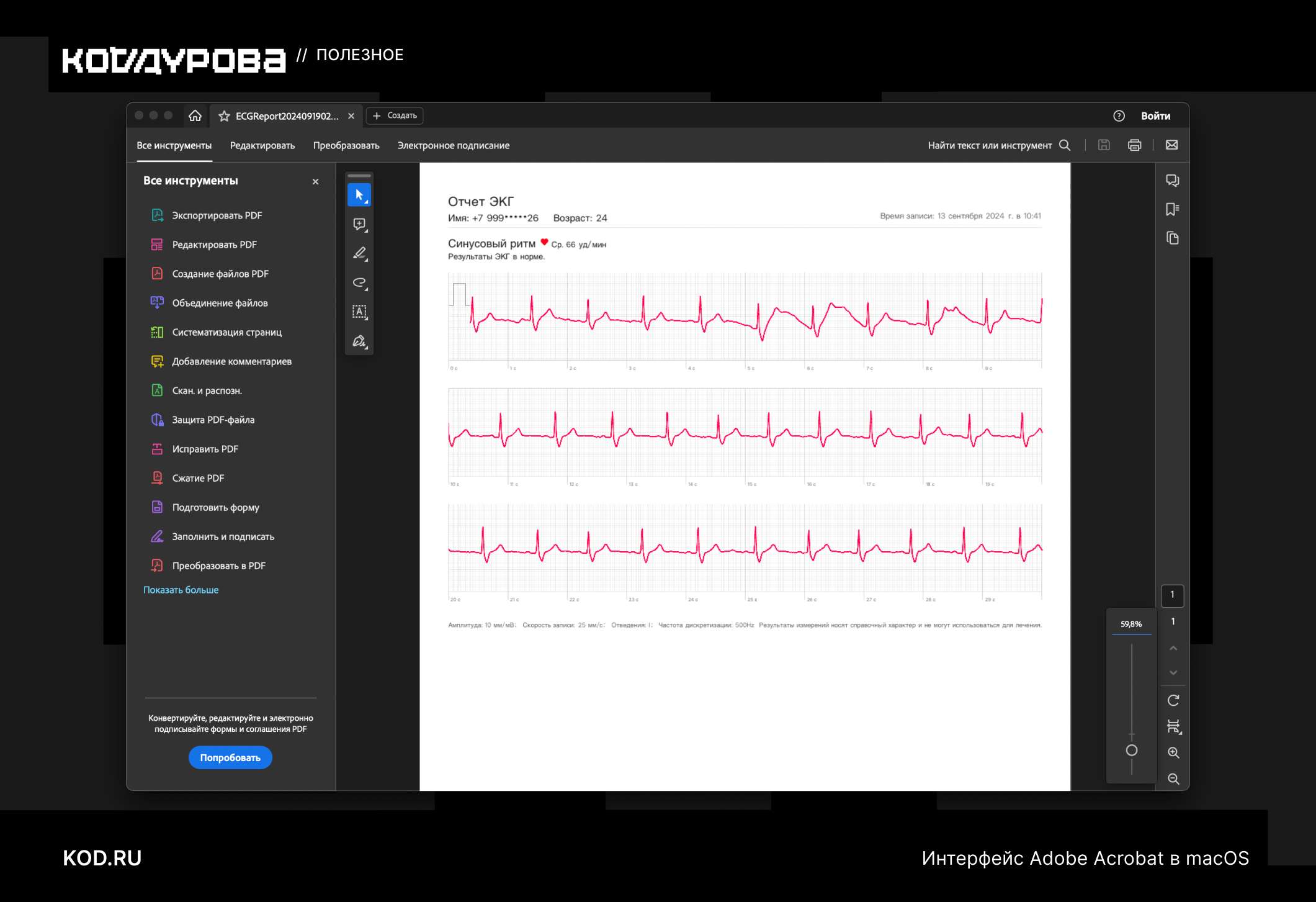
Task: Click the 59,8% zoom value field
Action: [x=1132, y=624]
